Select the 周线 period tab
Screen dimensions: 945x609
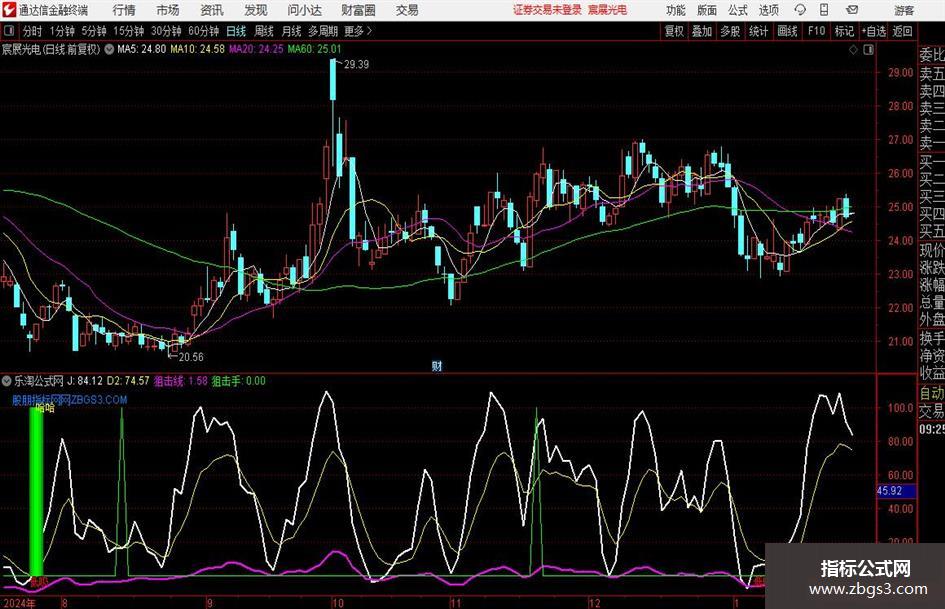pos(263,31)
